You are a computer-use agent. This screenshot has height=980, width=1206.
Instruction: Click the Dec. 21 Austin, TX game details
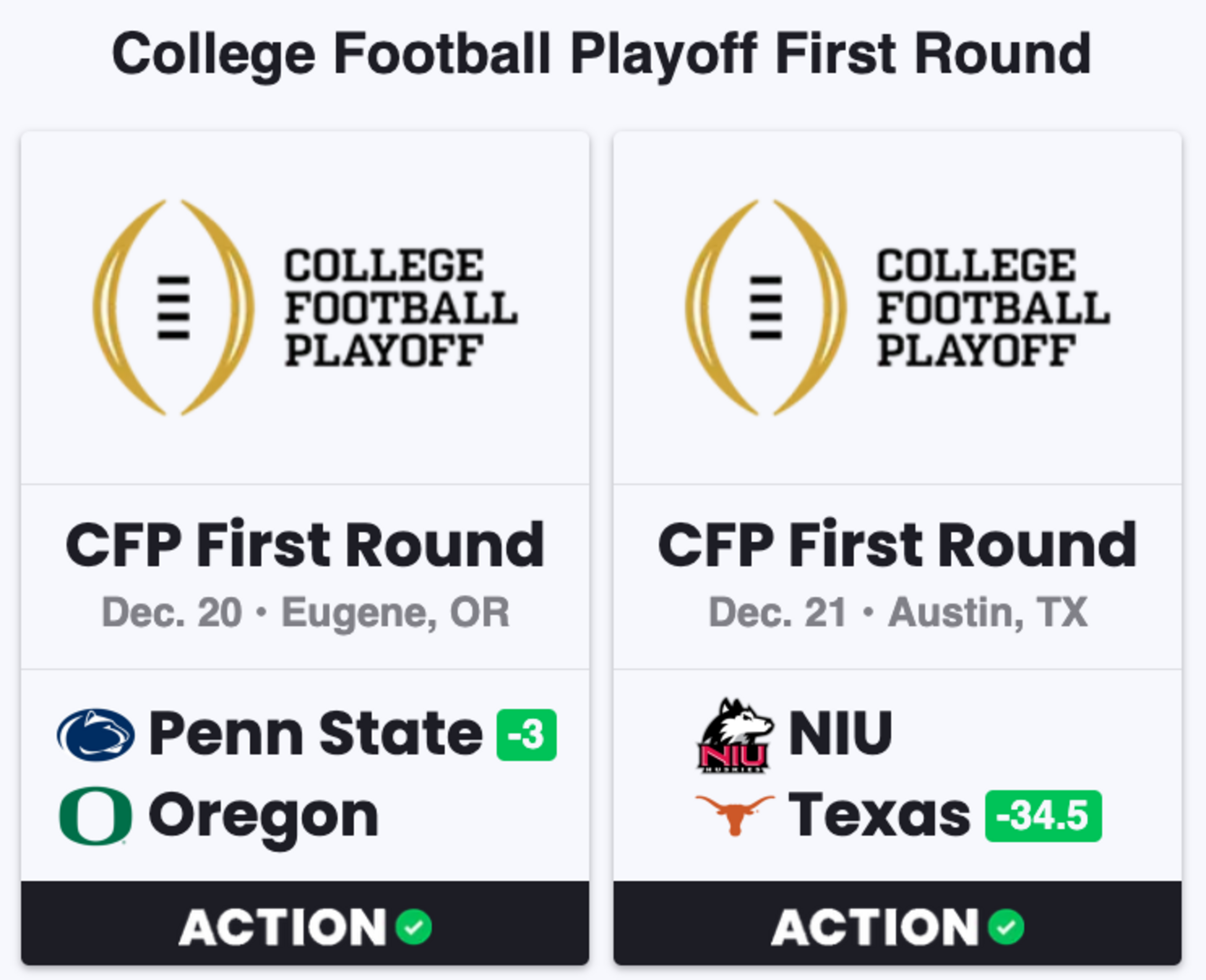[x=898, y=612]
